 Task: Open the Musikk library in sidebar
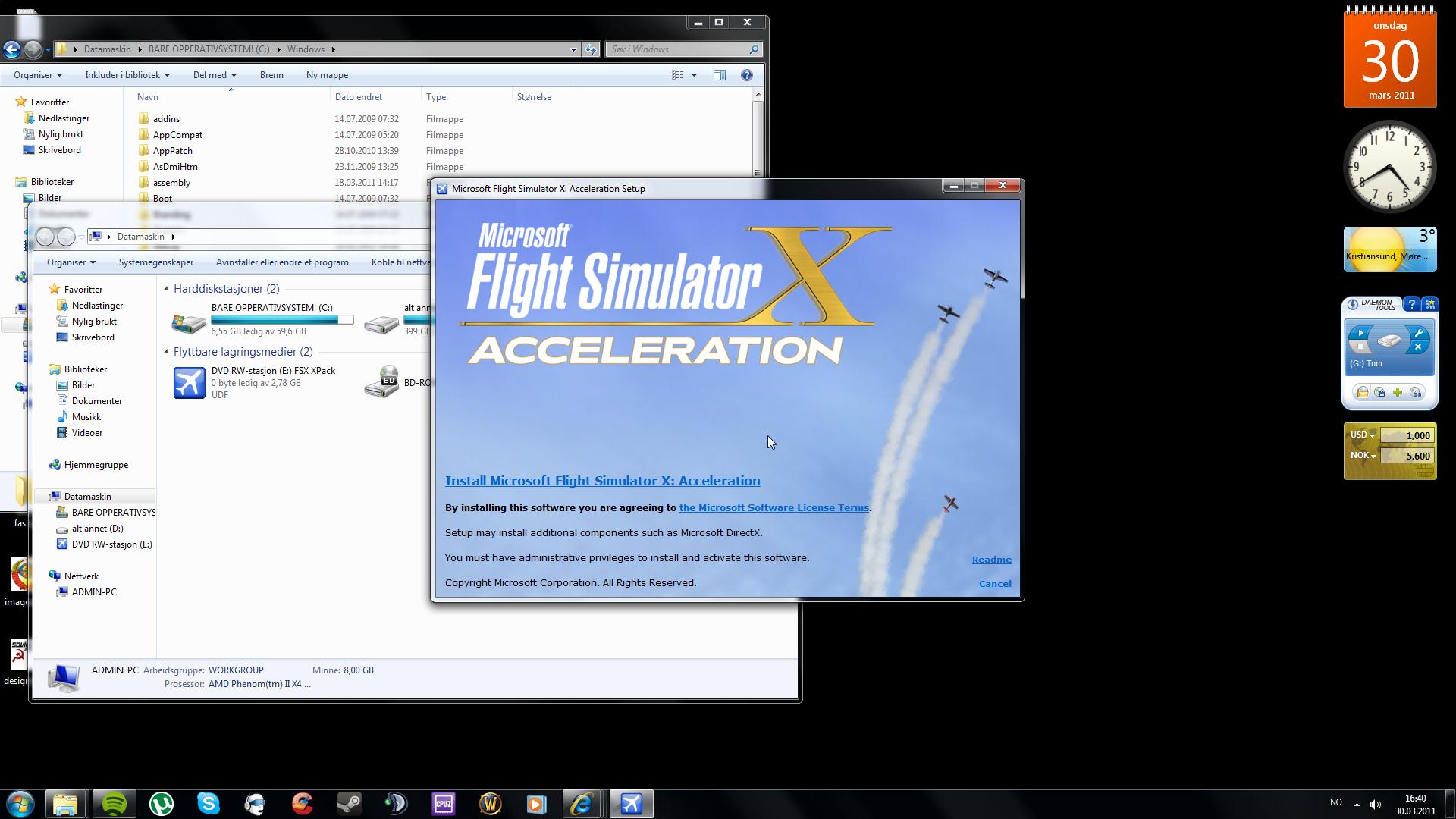pos(86,417)
